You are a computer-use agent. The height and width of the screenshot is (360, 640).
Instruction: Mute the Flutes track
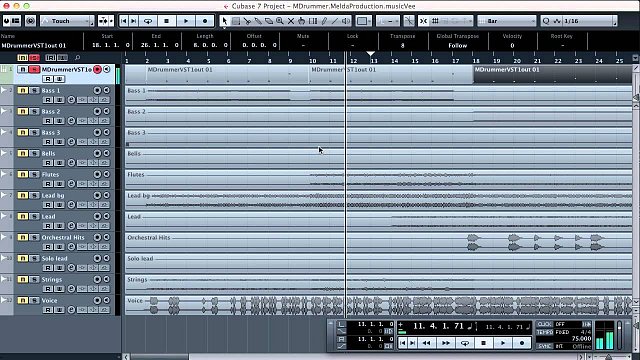pos(23,174)
